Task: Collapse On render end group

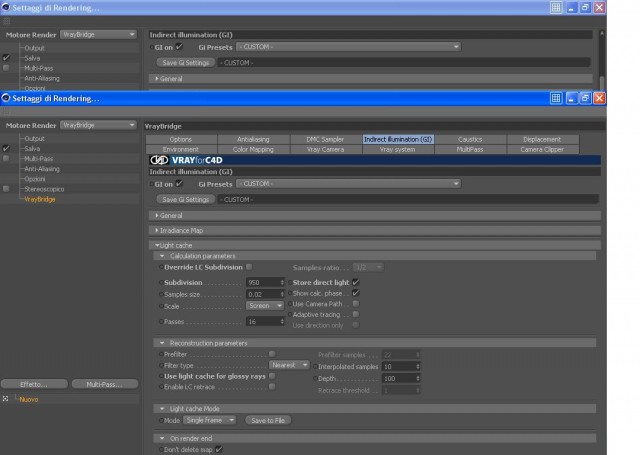Action: point(375,438)
